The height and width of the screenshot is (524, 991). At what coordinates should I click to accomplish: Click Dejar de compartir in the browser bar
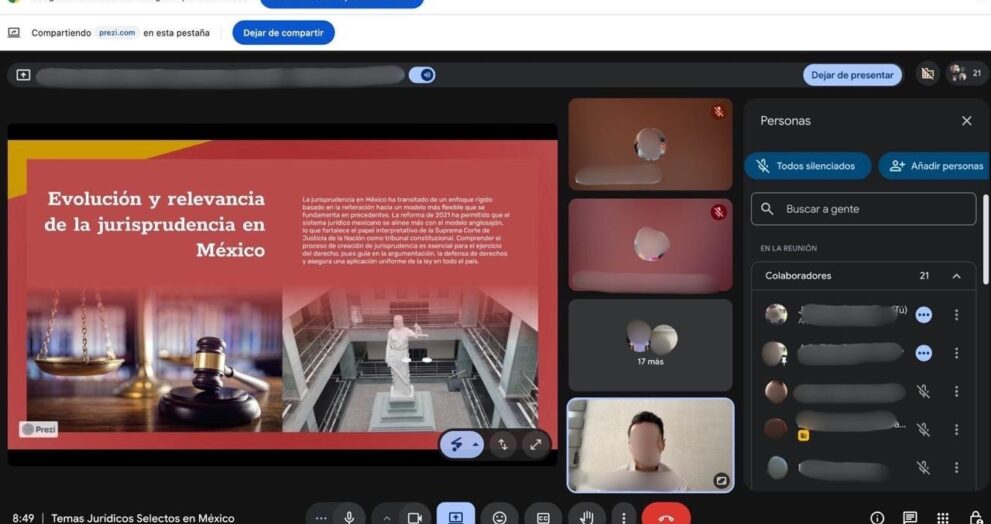point(283,33)
